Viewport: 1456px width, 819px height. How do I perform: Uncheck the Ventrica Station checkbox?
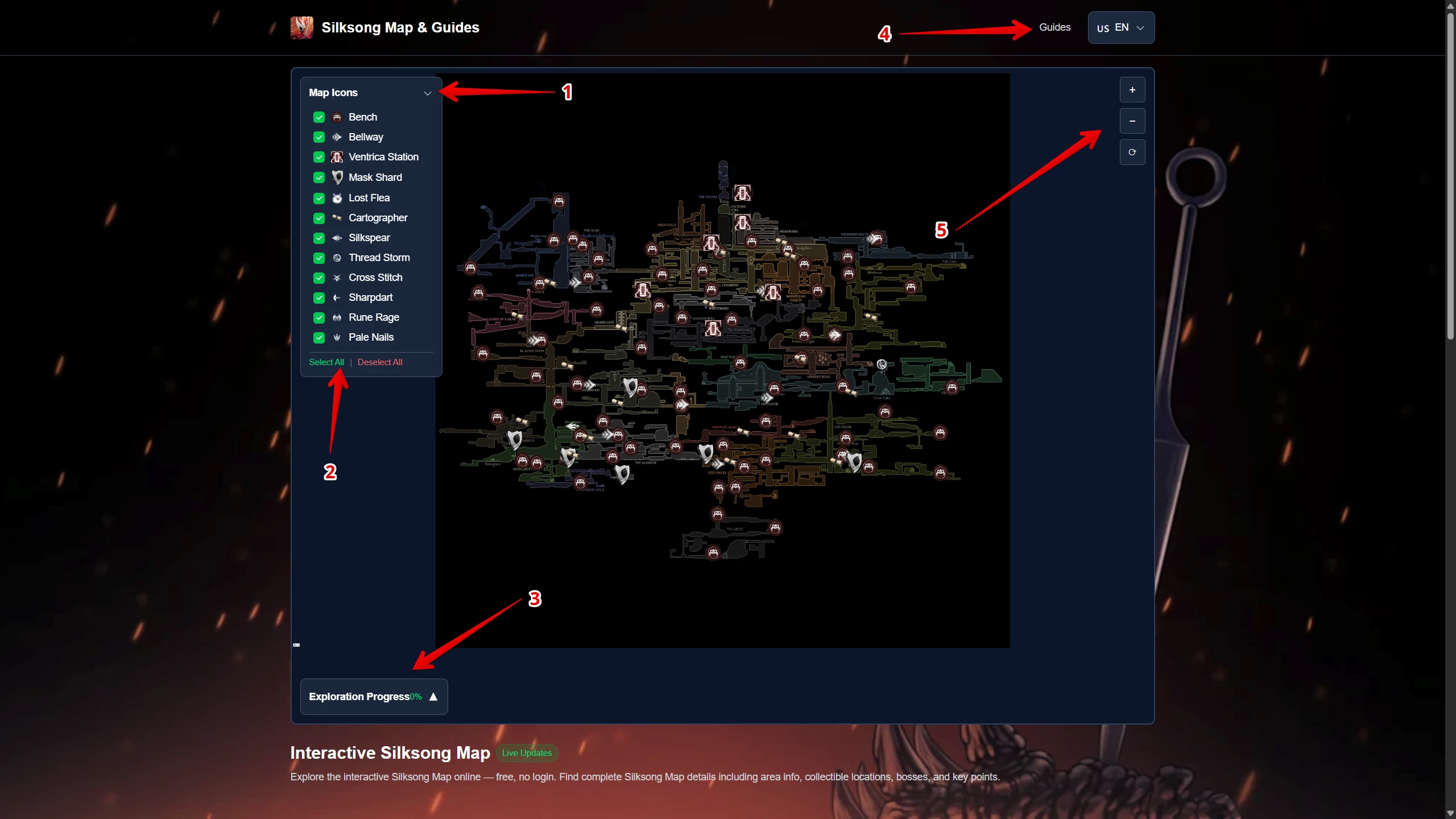[319, 157]
